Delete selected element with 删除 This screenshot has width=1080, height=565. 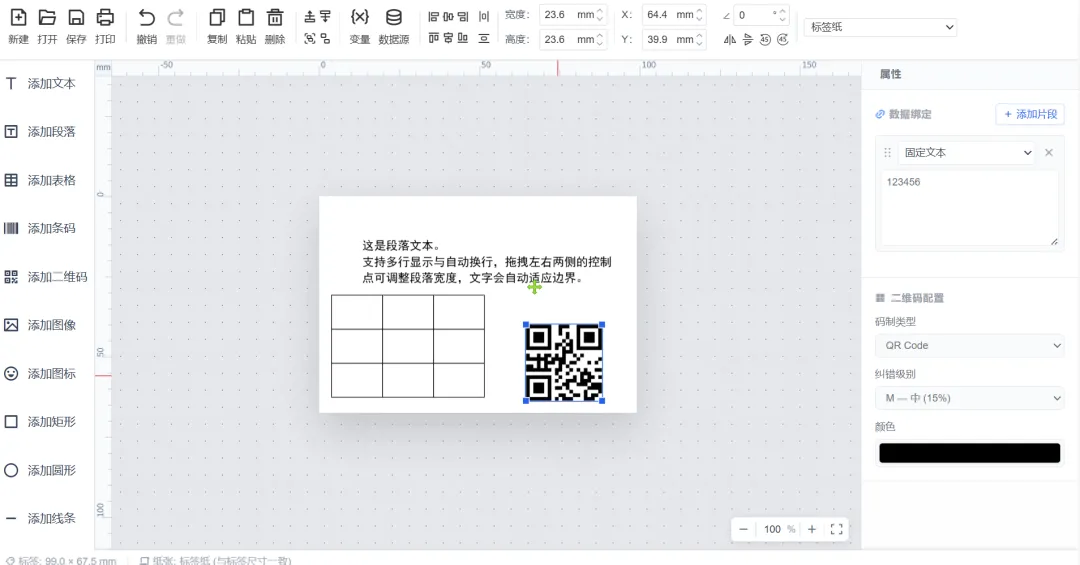(275, 26)
